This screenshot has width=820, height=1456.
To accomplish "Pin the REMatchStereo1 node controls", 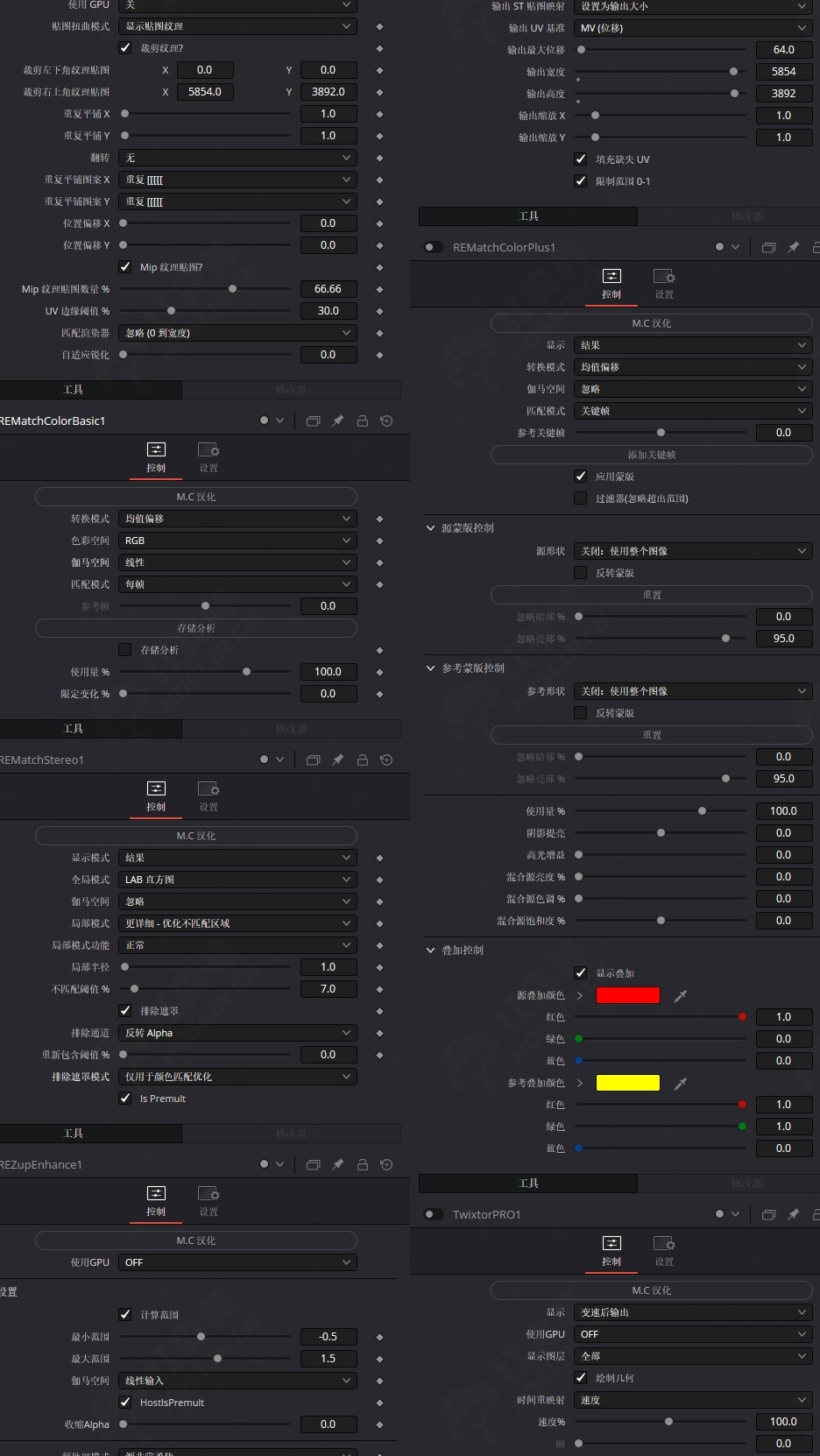I will click(337, 760).
